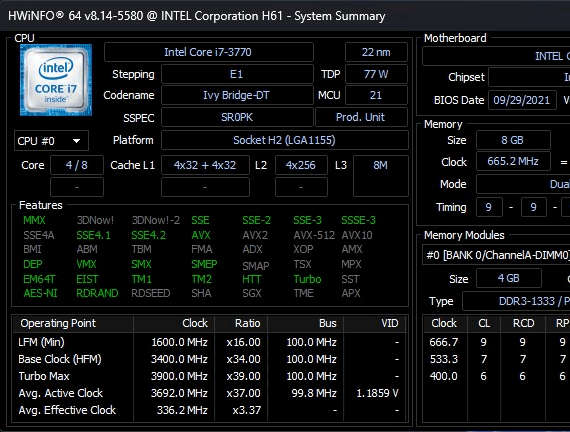This screenshot has height=432, width=570.
Task: Select the Socket H2 (LGA1155) platform field
Action: [x=284, y=140]
